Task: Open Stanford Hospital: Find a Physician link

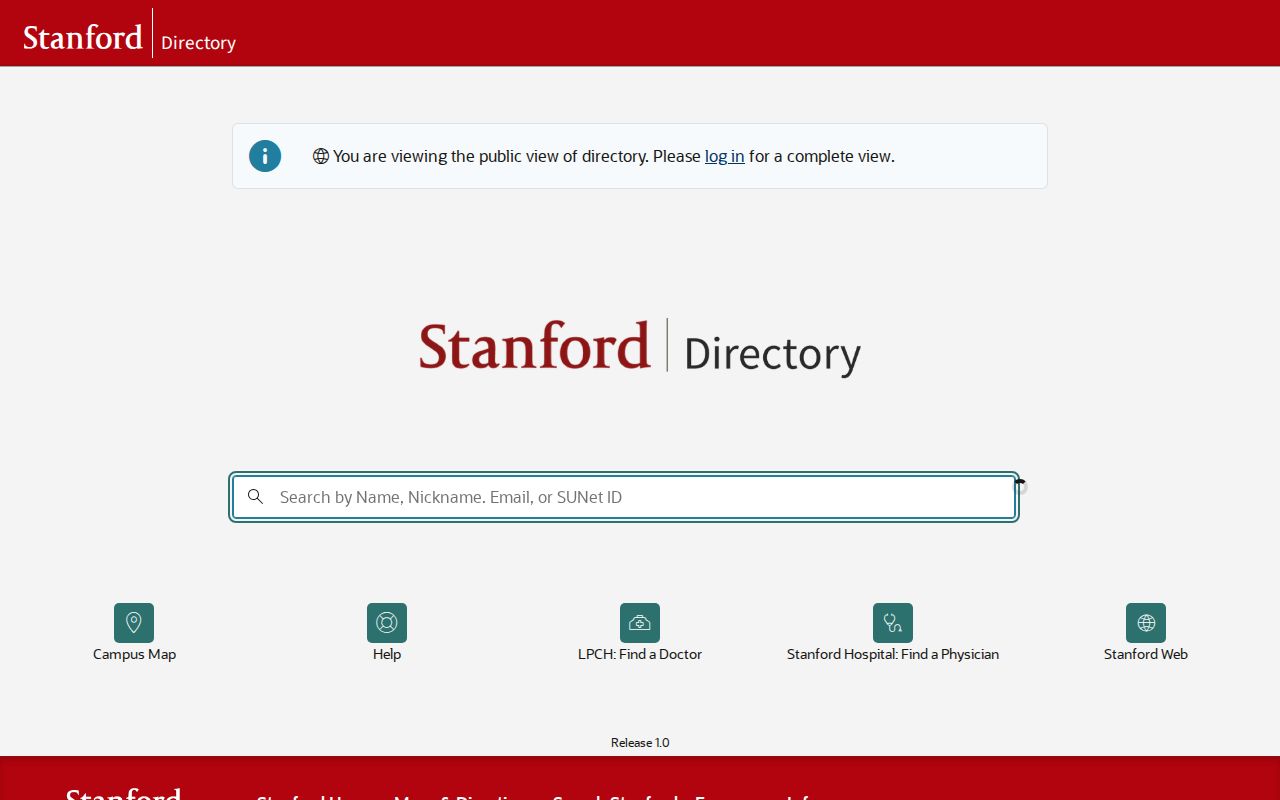Action: pos(893,654)
